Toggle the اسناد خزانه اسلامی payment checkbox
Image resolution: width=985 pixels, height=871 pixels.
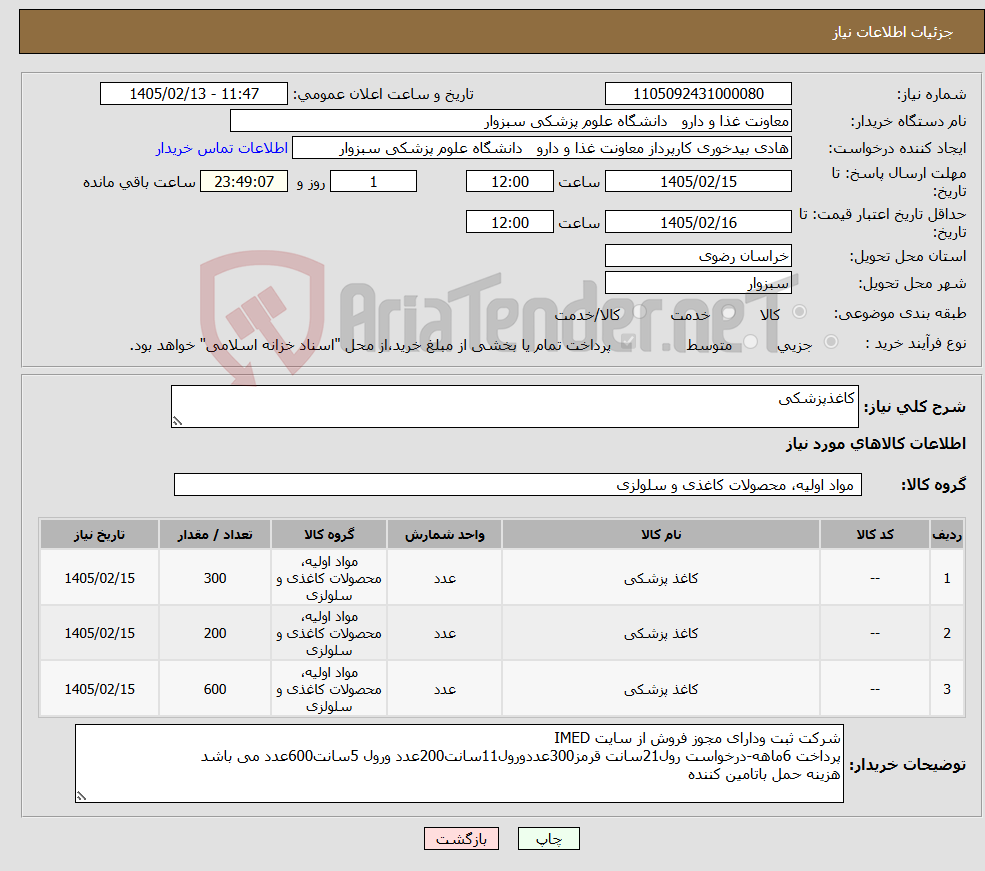(627, 342)
